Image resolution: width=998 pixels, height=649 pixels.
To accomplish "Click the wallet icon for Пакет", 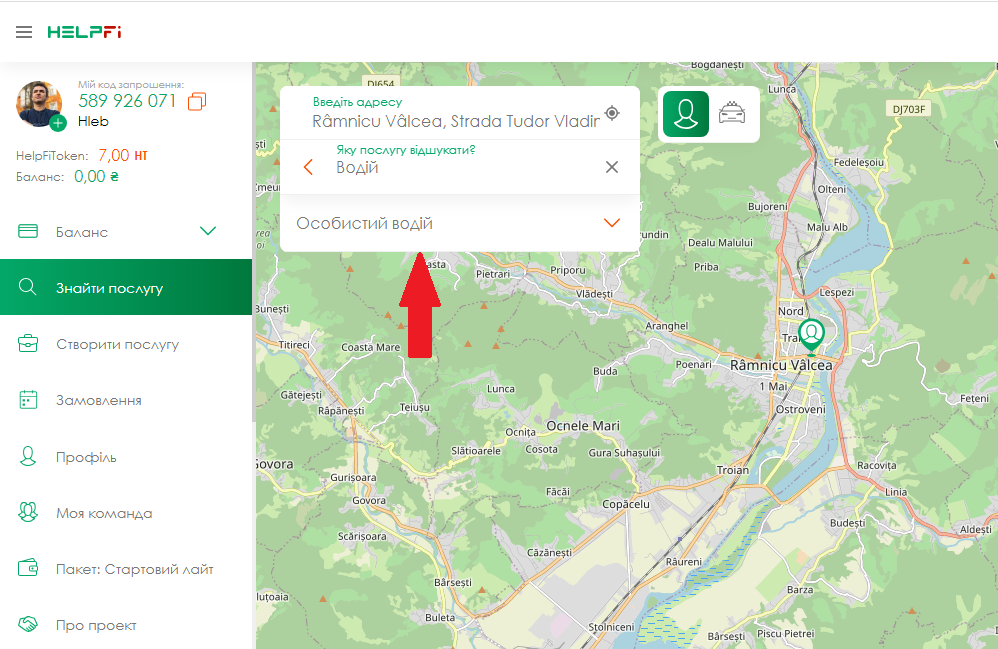I will (28, 569).
